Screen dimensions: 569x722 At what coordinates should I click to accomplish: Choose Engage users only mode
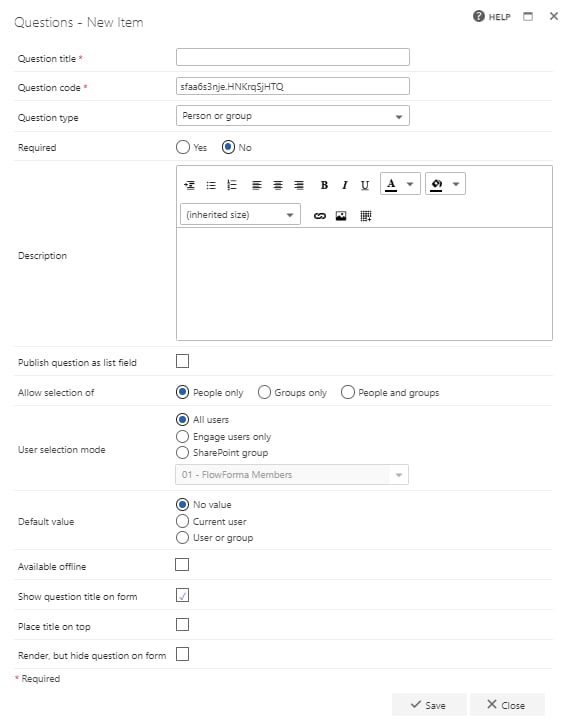tap(183, 436)
